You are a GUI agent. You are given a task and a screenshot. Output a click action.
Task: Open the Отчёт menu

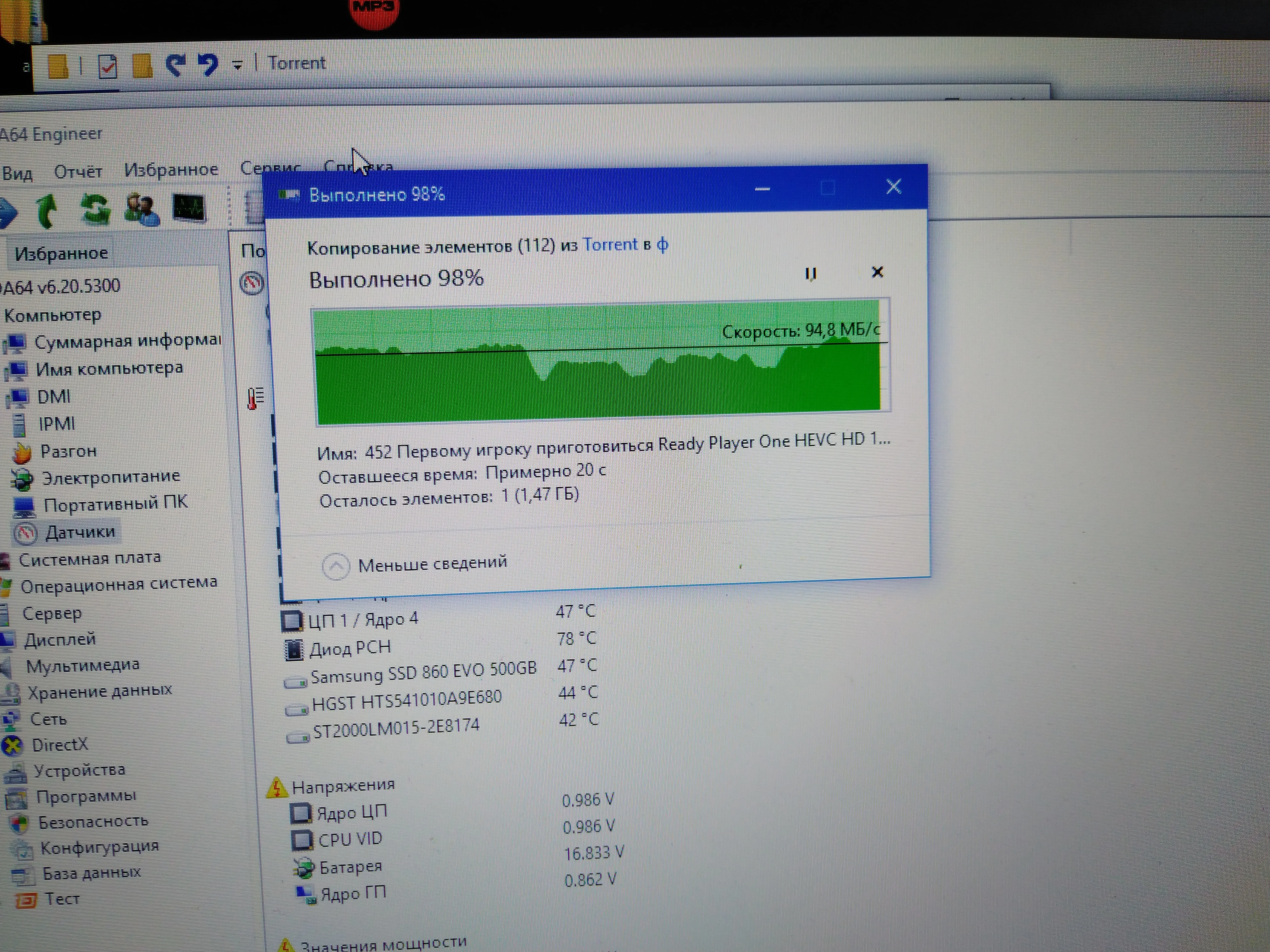tap(77, 172)
